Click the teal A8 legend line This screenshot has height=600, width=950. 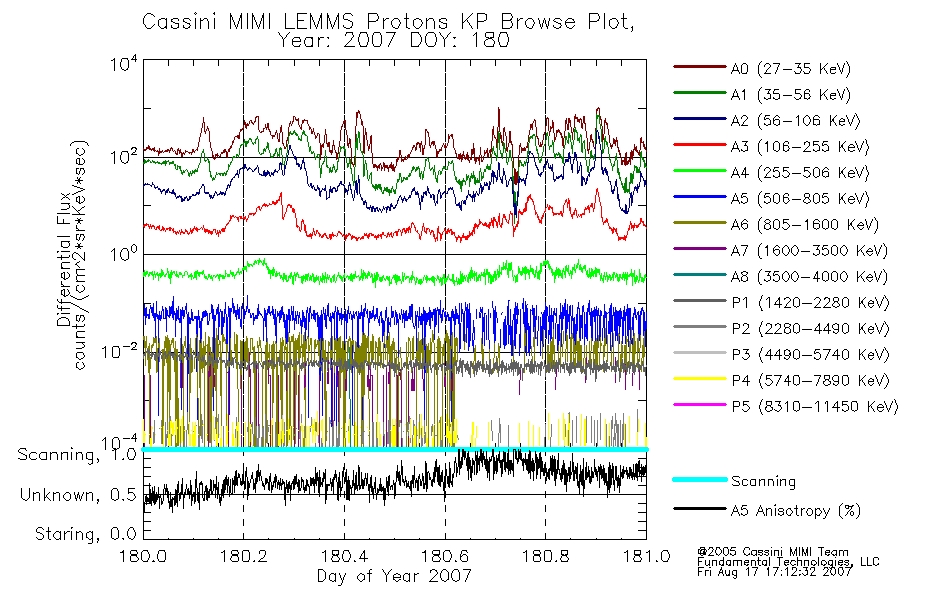point(700,275)
